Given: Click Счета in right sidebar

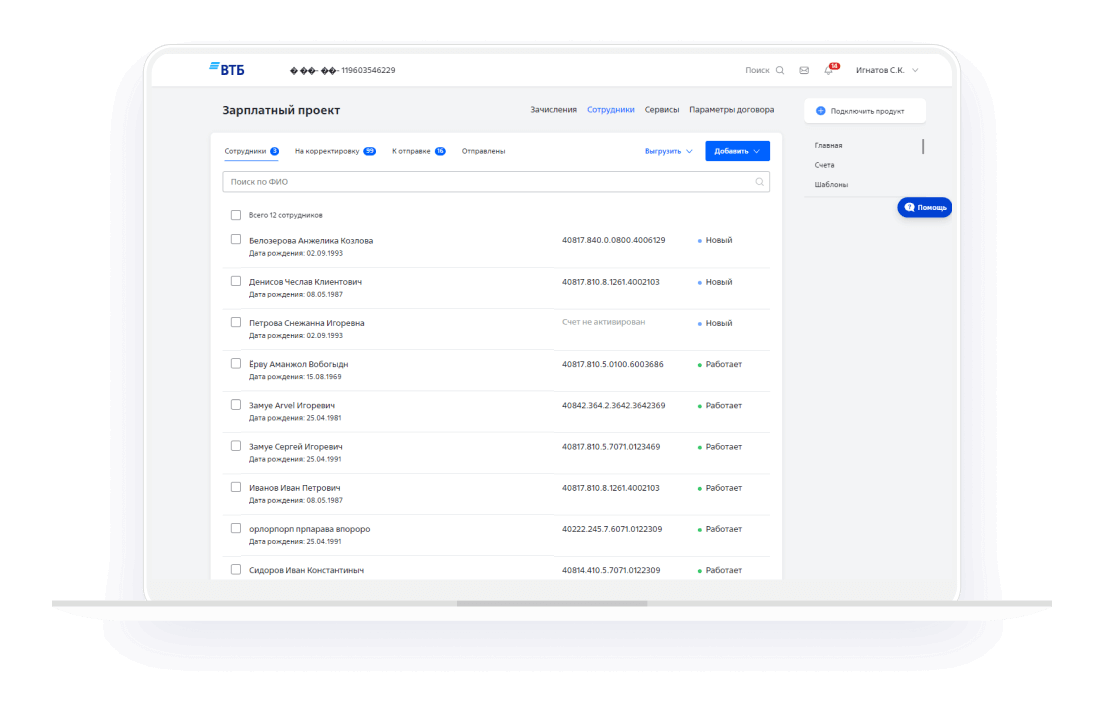Looking at the screenshot, I should coord(824,165).
